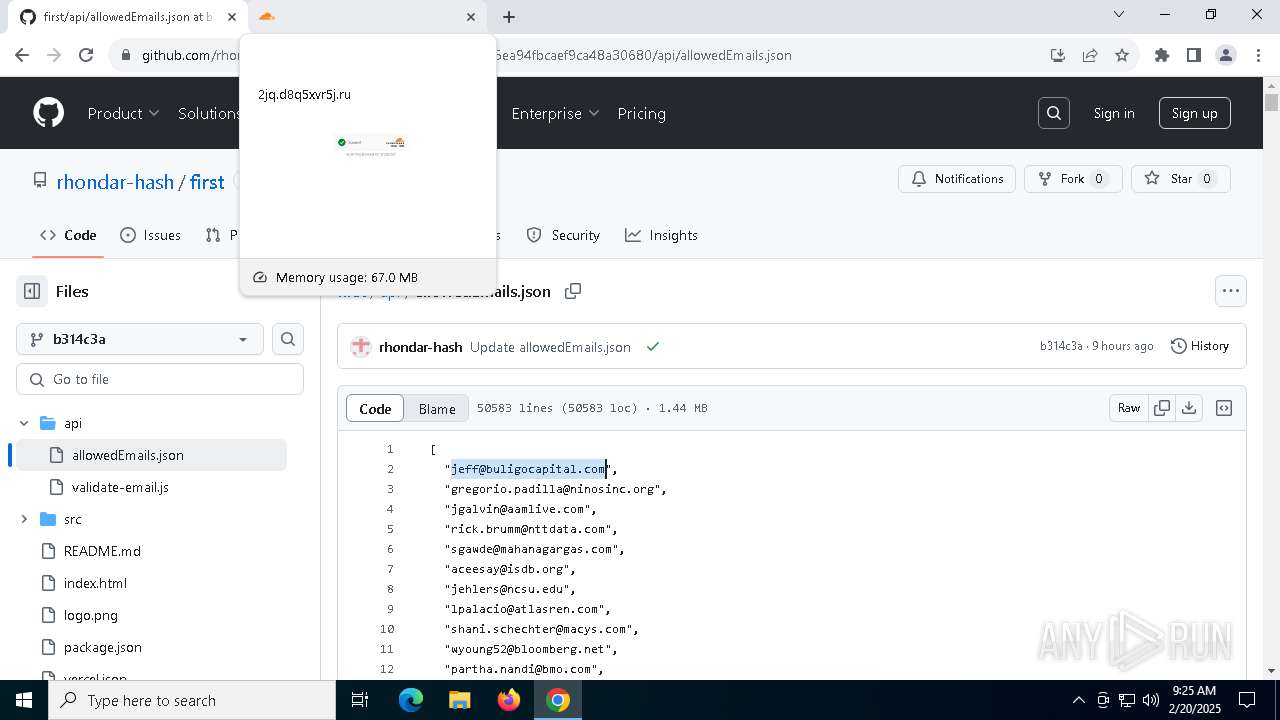This screenshot has width=1280, height=720.
Task: Open a new Chrome tab
Action: tap(509, 17)
